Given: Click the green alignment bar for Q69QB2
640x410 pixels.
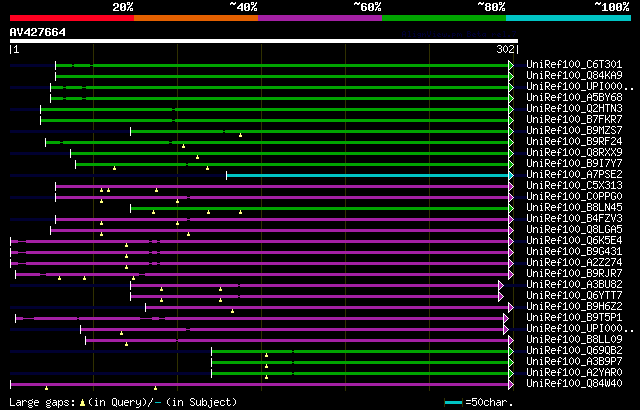Looking at the screenshot, I should [x=360, y=352].
